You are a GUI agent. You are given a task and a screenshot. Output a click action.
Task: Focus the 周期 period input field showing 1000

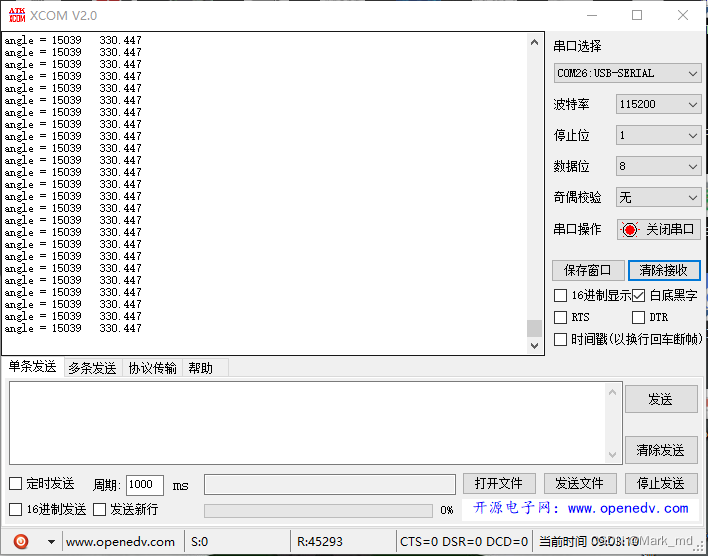[x=144, y=485]
